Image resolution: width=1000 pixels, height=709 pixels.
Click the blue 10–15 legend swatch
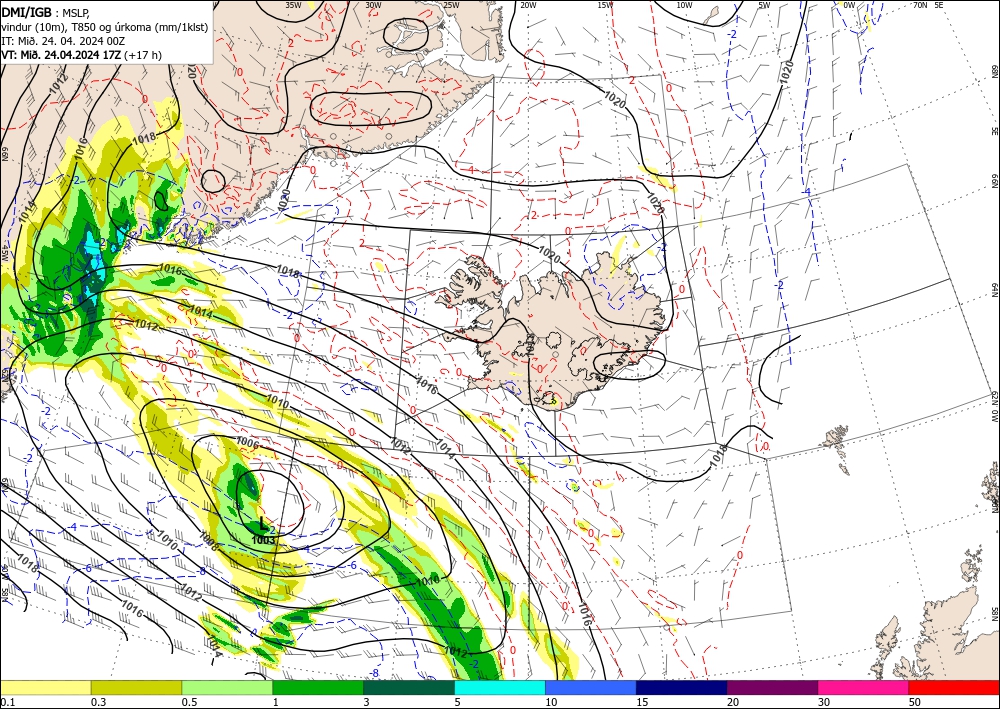[591, 687]
